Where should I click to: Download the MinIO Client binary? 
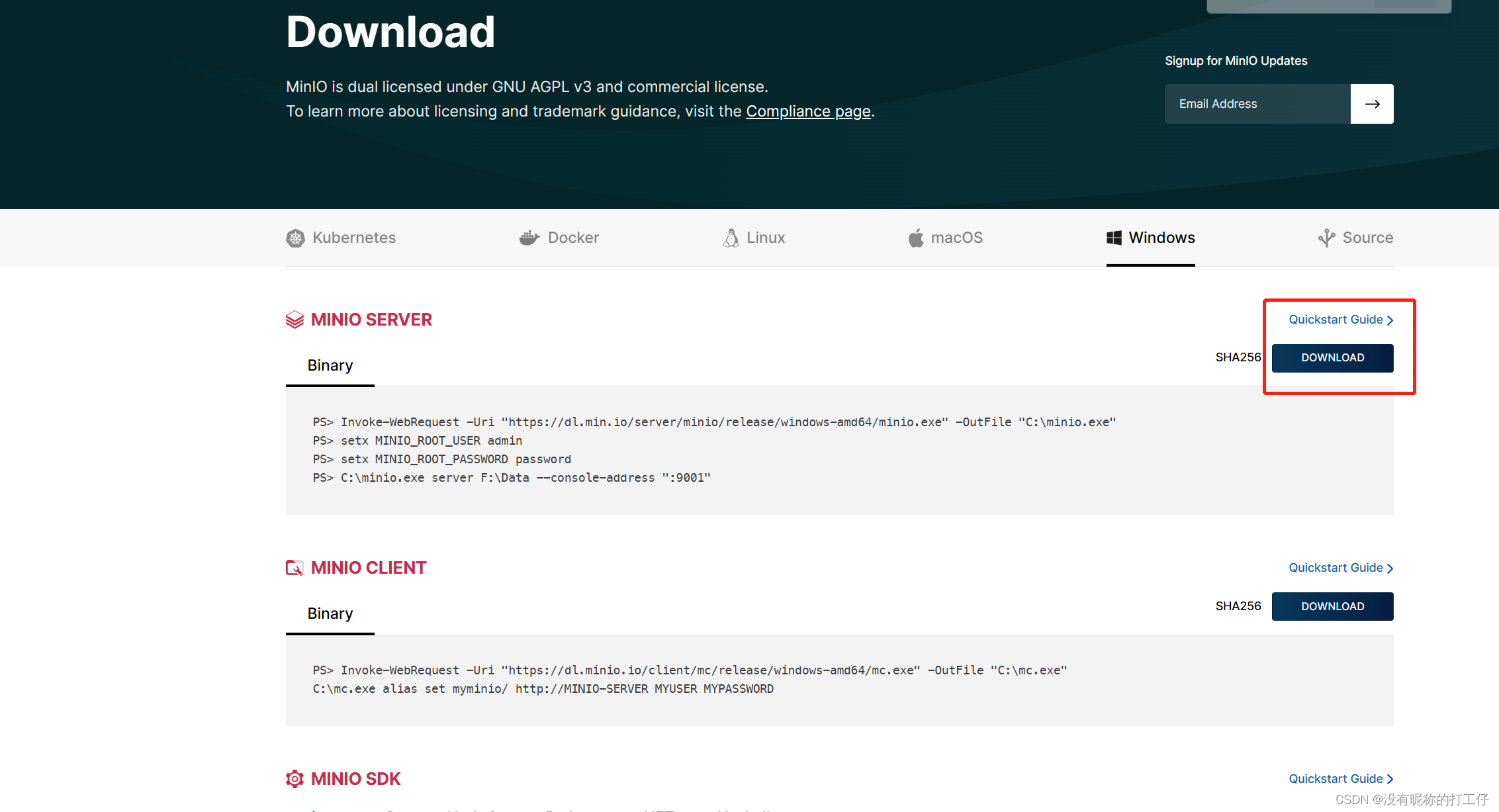coord(1332,606)
